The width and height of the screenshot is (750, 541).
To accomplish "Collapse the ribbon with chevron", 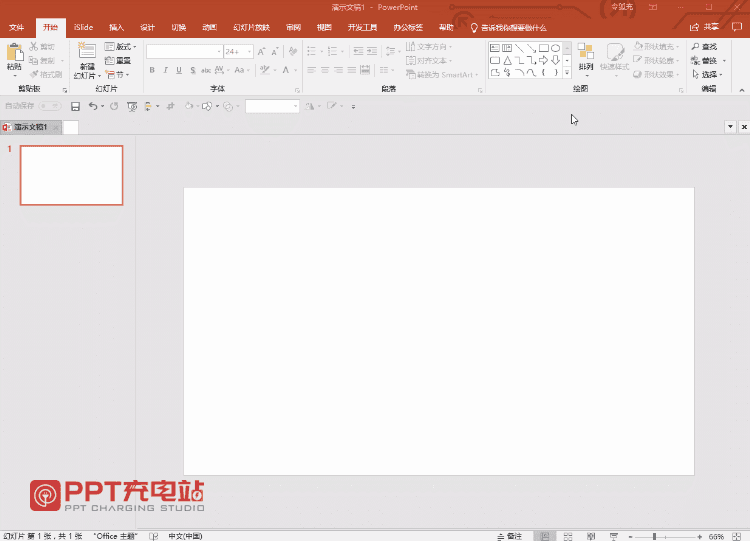I will click(x=742, y=90).
